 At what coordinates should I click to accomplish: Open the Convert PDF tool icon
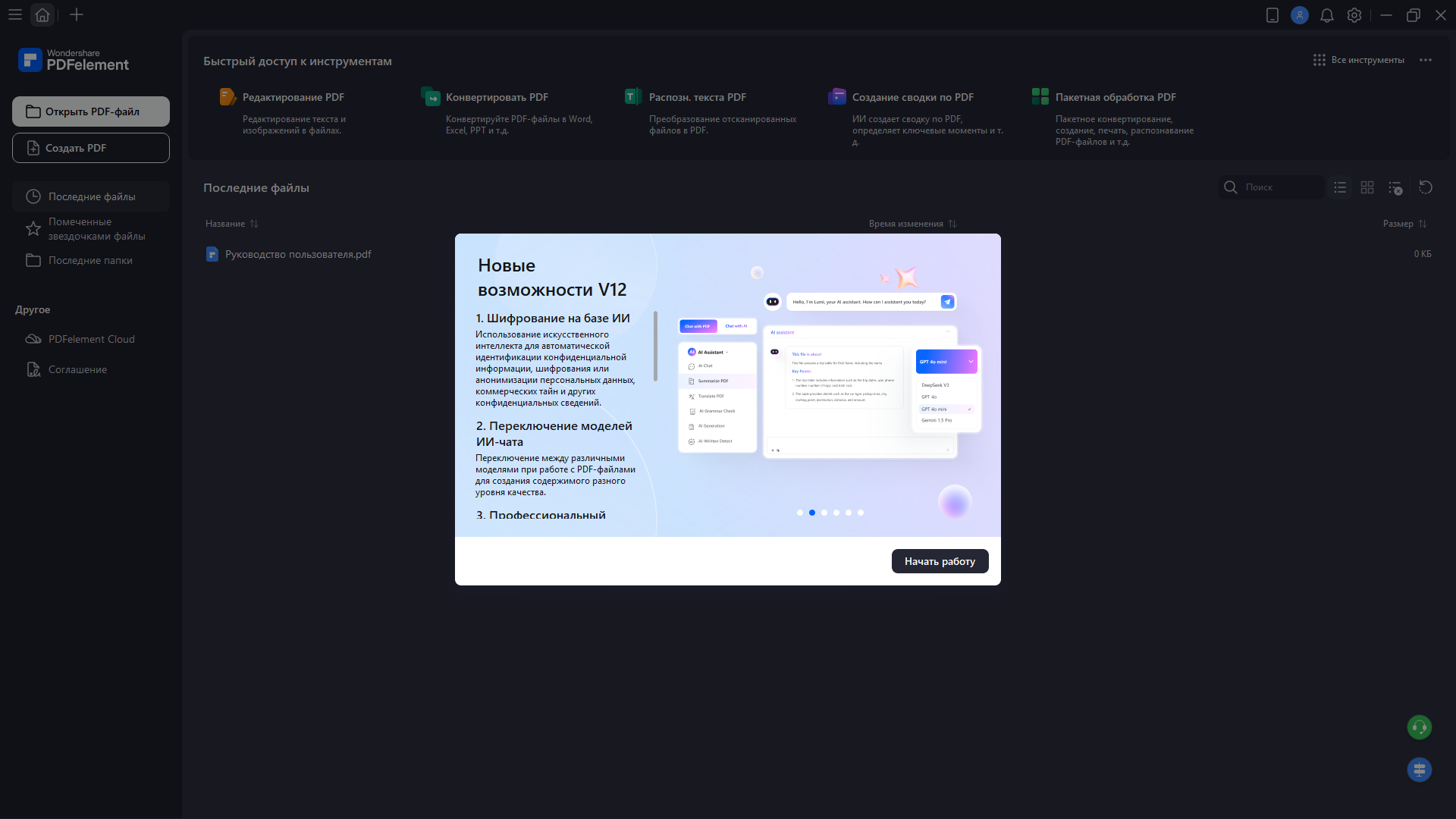pos(431,97)
